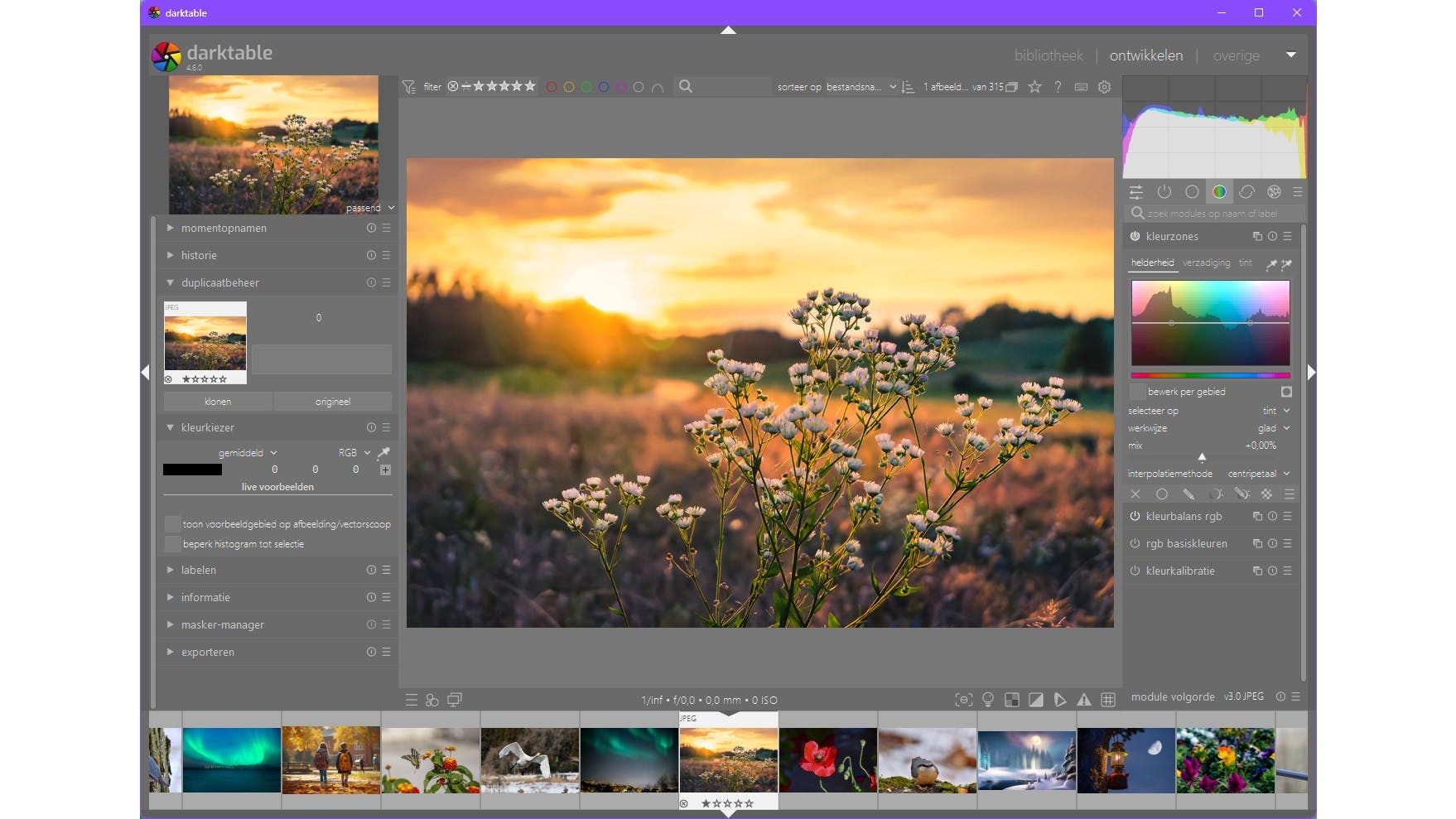This screenshot has height=819, width=1456.
Task: Expand the historie panel
Action: point(199,255)
